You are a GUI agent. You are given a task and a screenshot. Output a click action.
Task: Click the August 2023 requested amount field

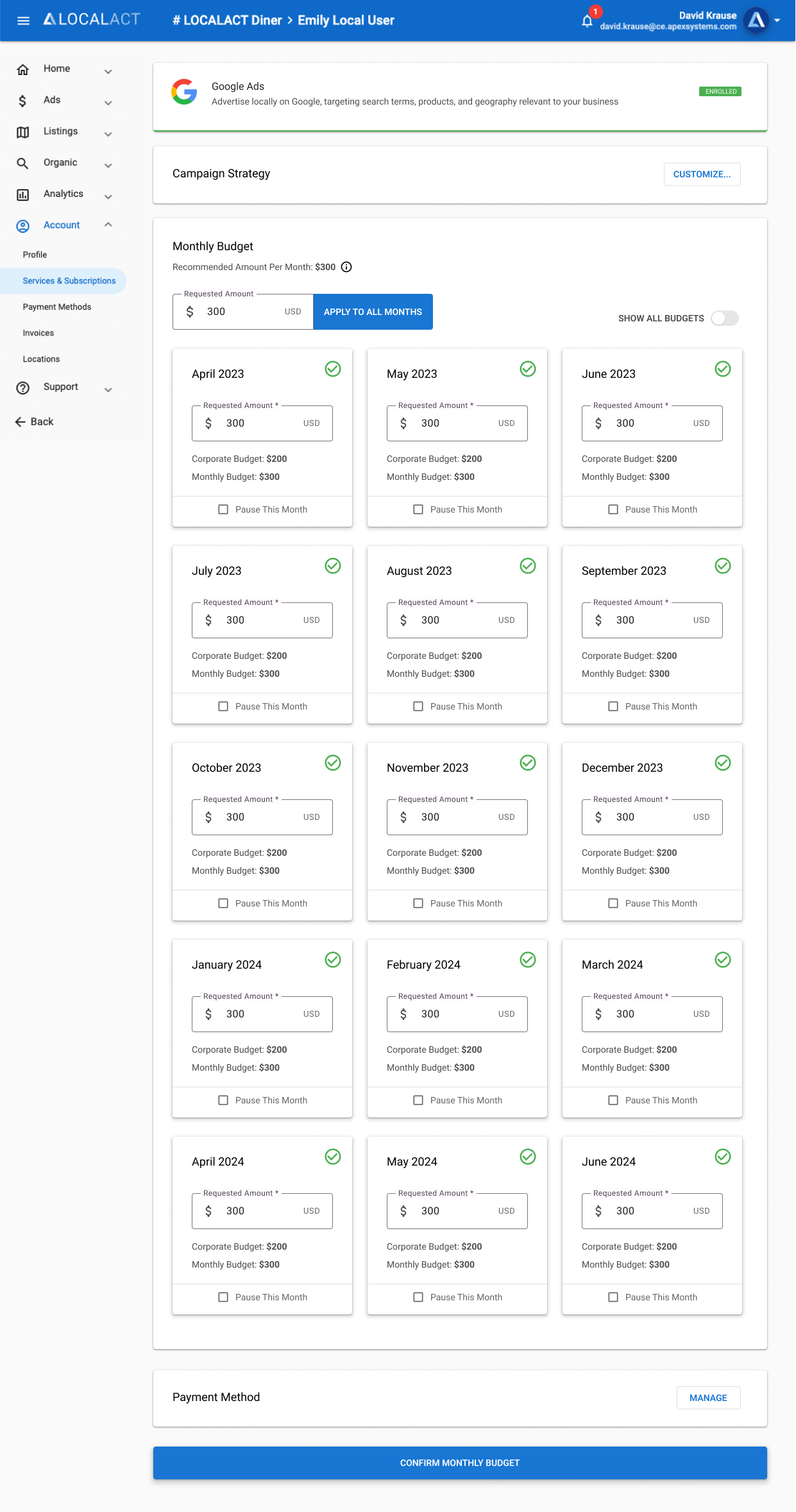(457, 620)
